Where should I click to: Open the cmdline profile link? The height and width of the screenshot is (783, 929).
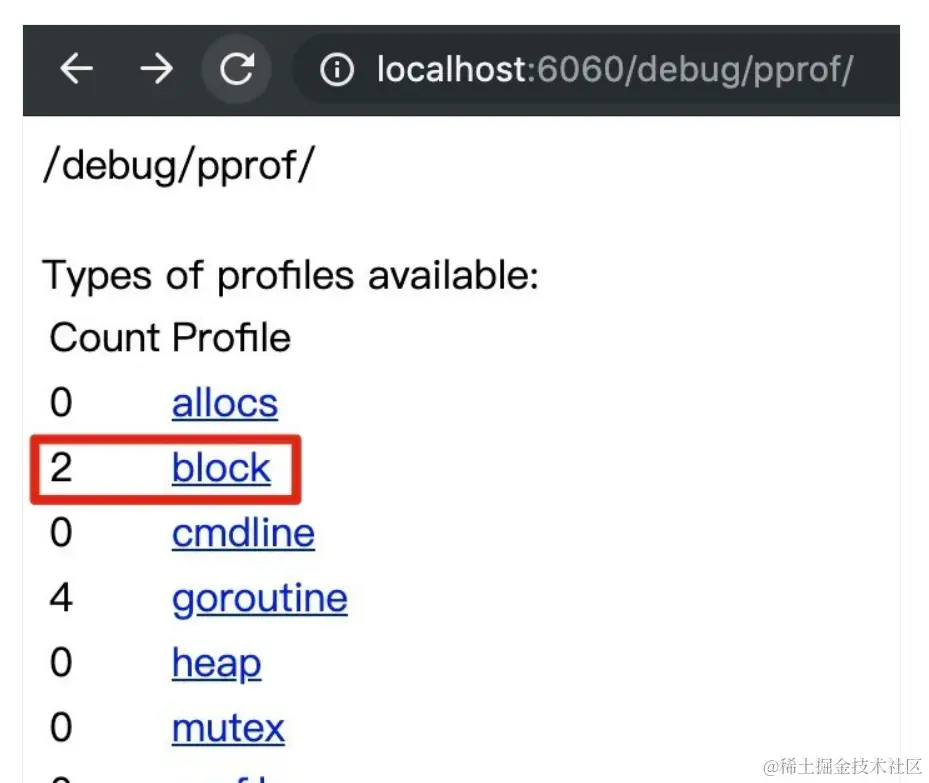[243, 533]
